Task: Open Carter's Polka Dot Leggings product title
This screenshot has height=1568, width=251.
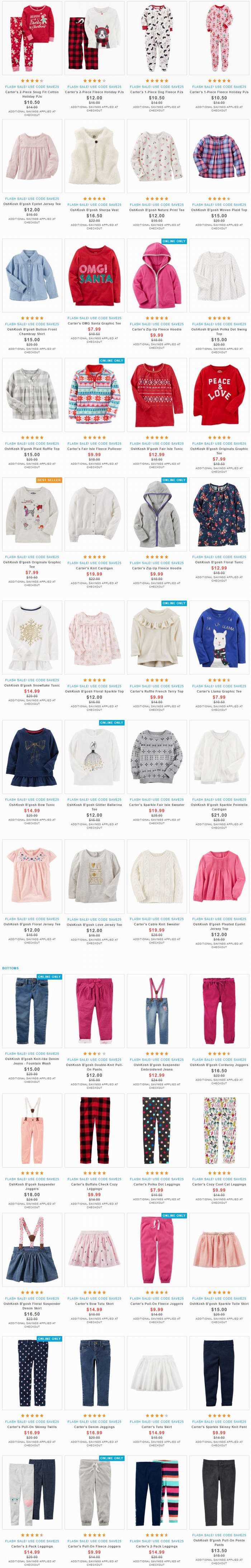Action: 157,1184
